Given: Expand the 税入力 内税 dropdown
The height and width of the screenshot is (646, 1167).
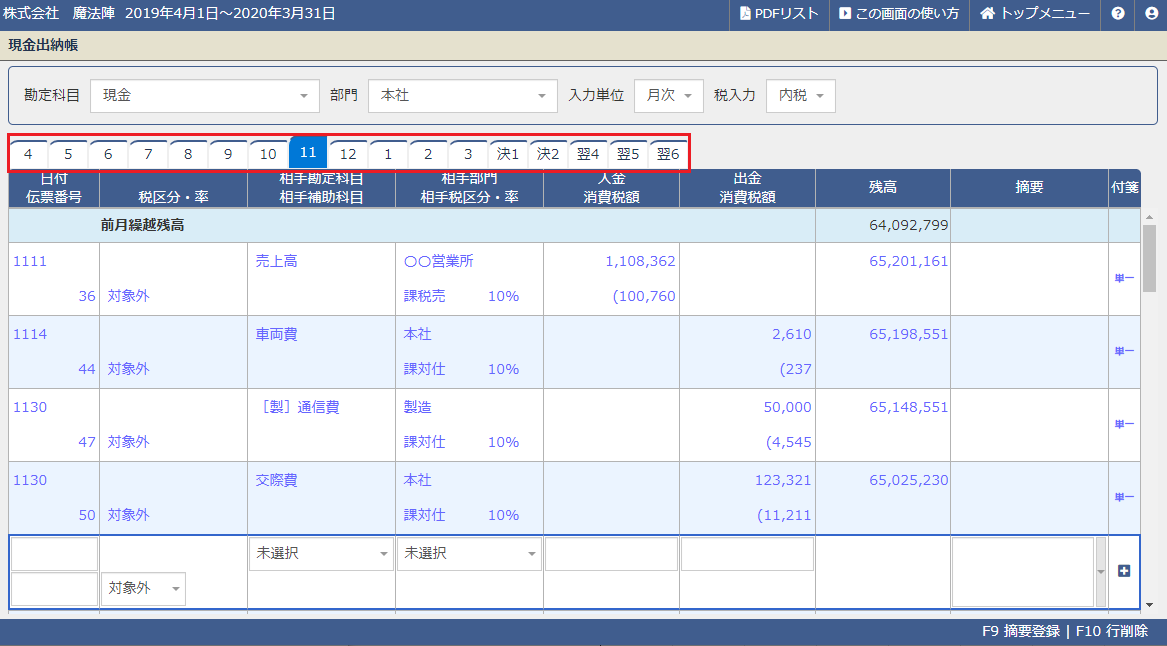Looking at the screenshot, I should pos(800,96).
